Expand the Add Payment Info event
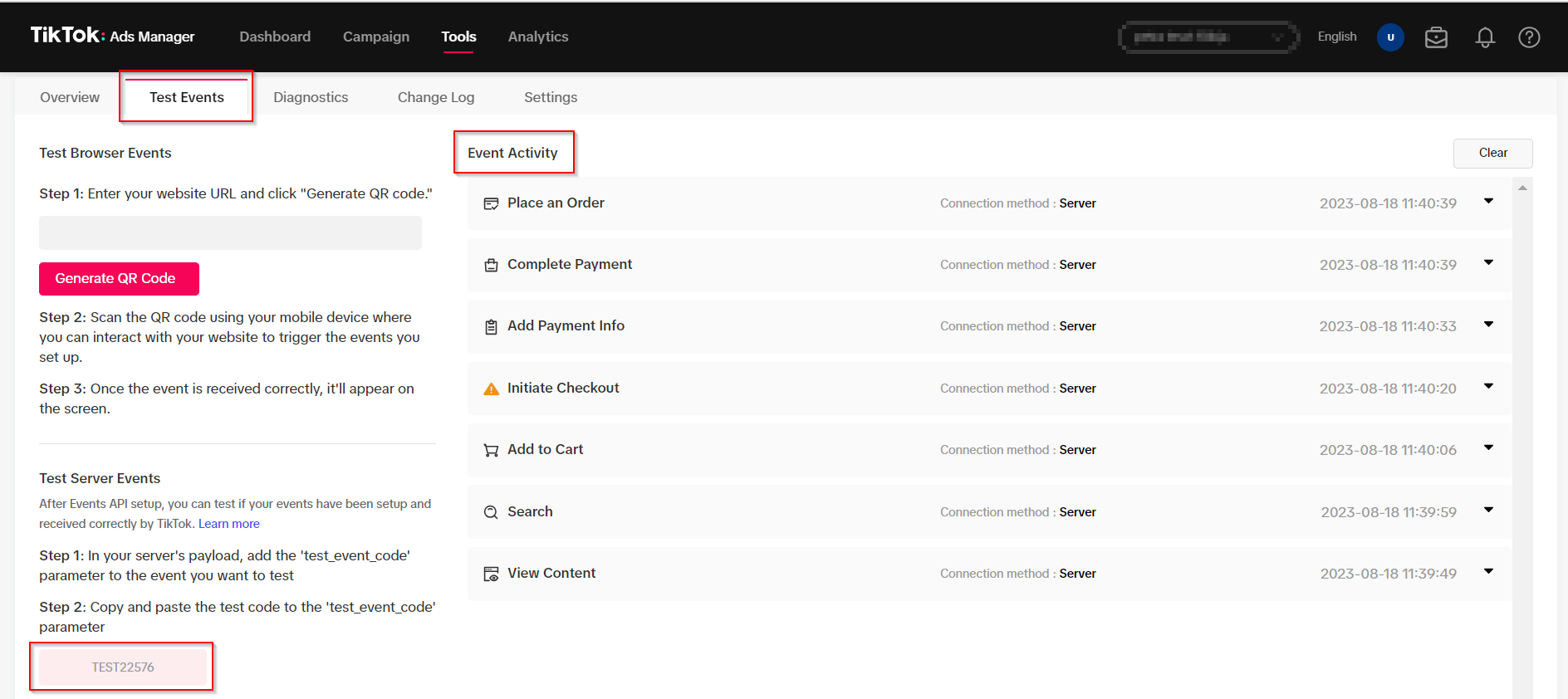The height and width of the screenshot is (699, 1568). (1488, 324)
